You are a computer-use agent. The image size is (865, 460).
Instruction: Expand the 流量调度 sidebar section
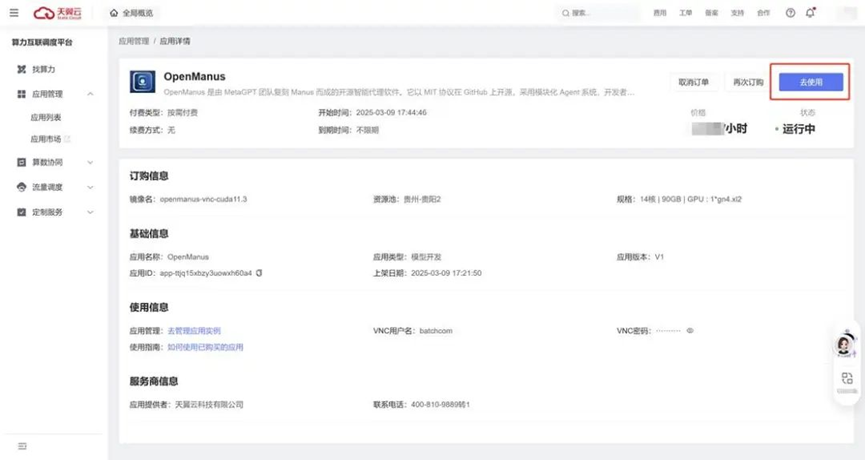pos(91,187)
